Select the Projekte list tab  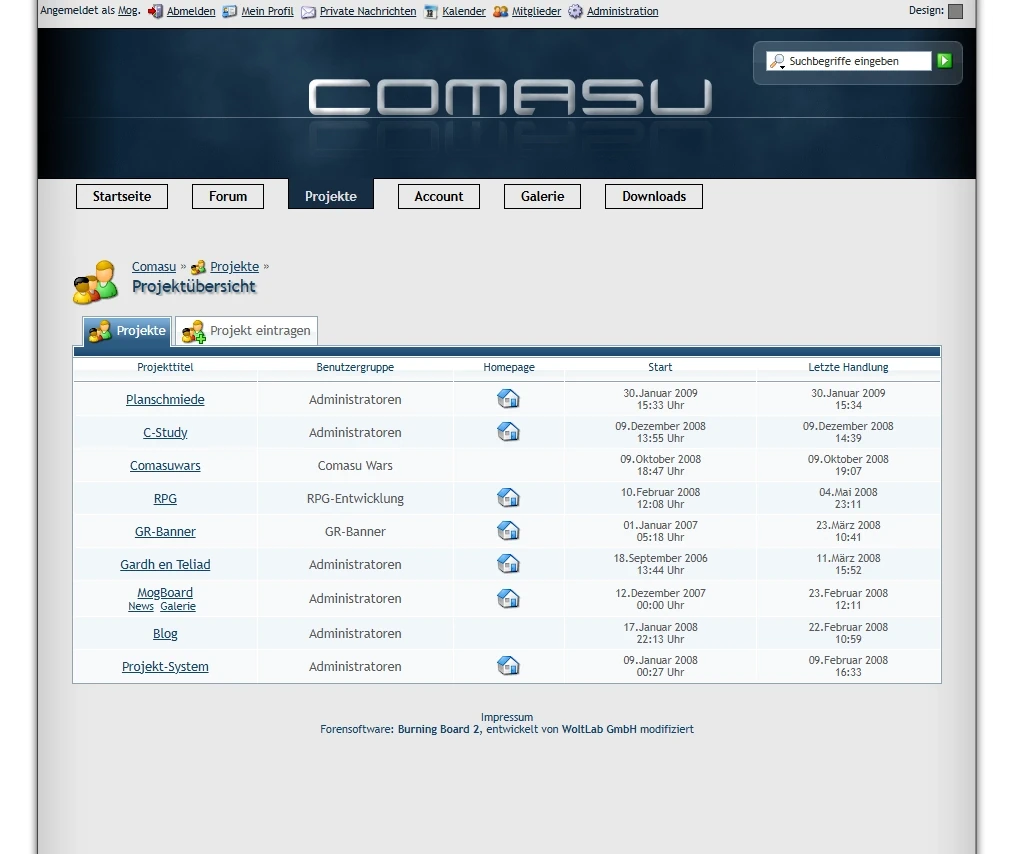(127, 331)
